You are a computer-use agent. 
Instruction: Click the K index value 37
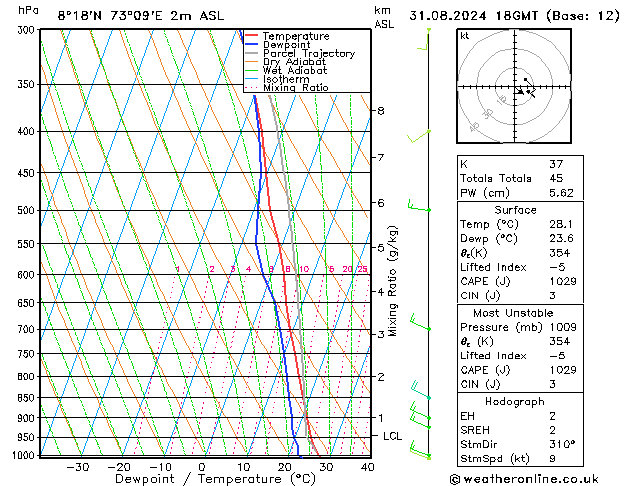(556, 164)
